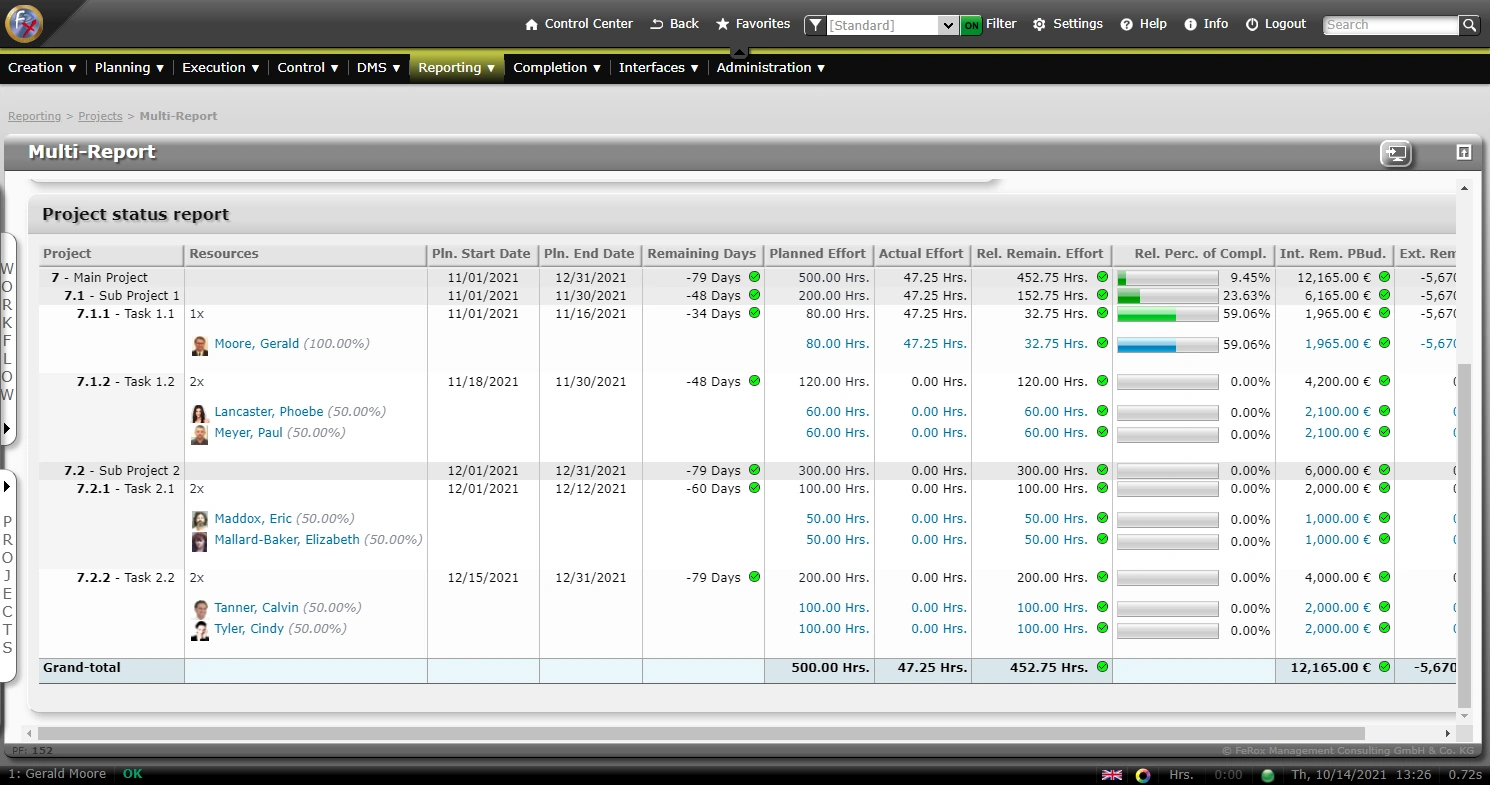The width and height of the screenshot is (1490, 785).
Task: Click the funnel filter icon
Action: click(816, 25)
